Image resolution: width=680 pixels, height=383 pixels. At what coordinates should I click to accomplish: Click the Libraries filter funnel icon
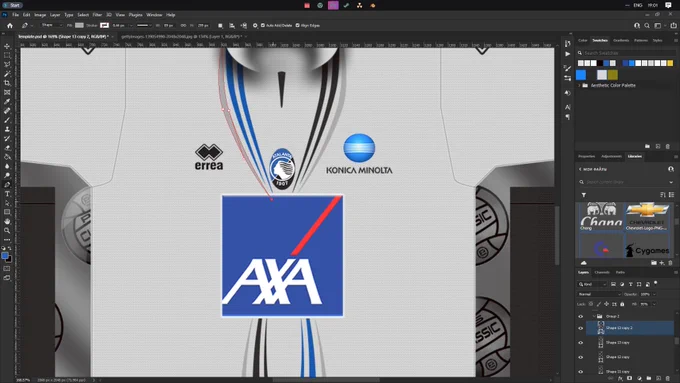tap(584, 195)
